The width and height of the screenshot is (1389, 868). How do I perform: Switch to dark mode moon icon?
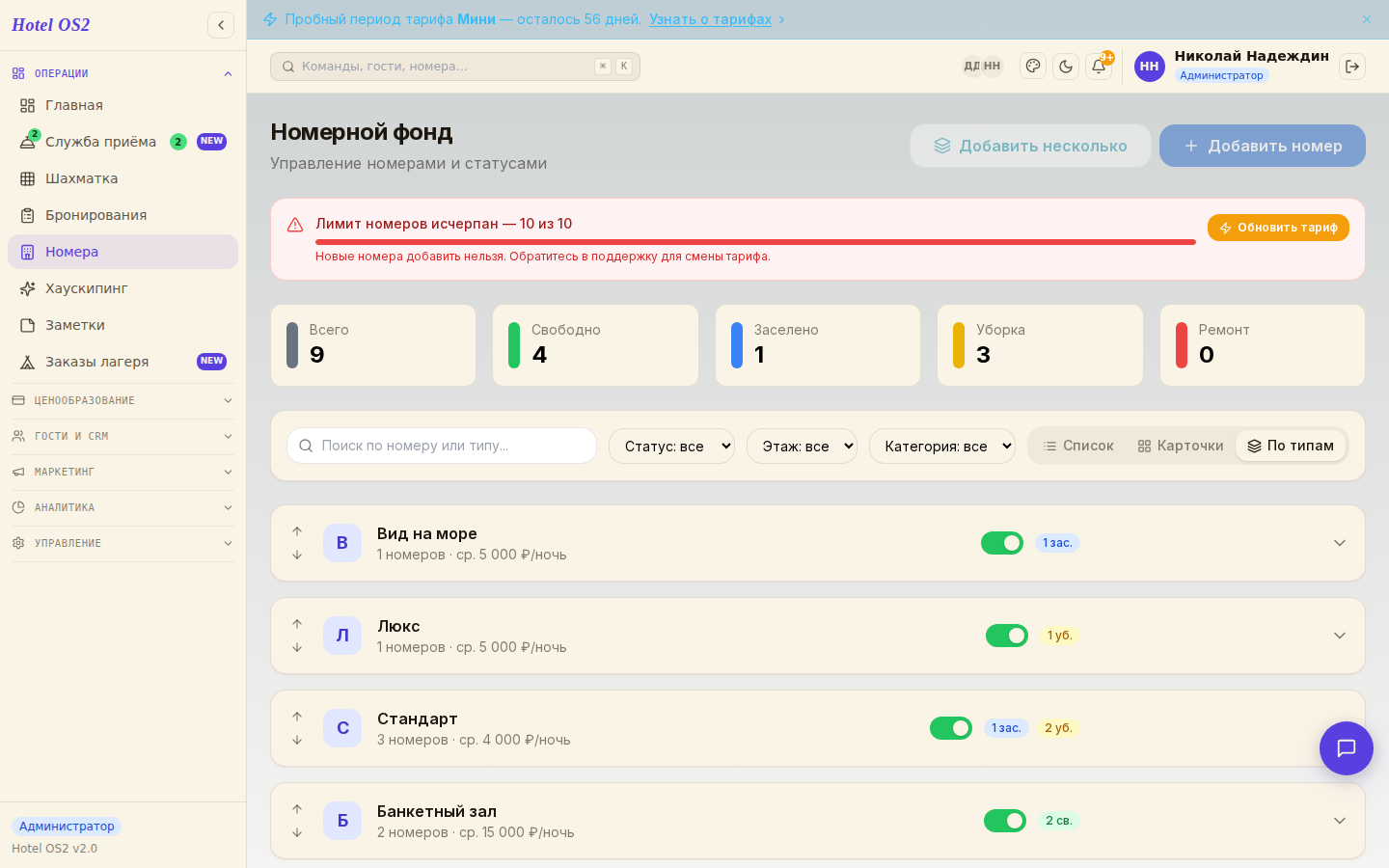tap(1066, 67)
